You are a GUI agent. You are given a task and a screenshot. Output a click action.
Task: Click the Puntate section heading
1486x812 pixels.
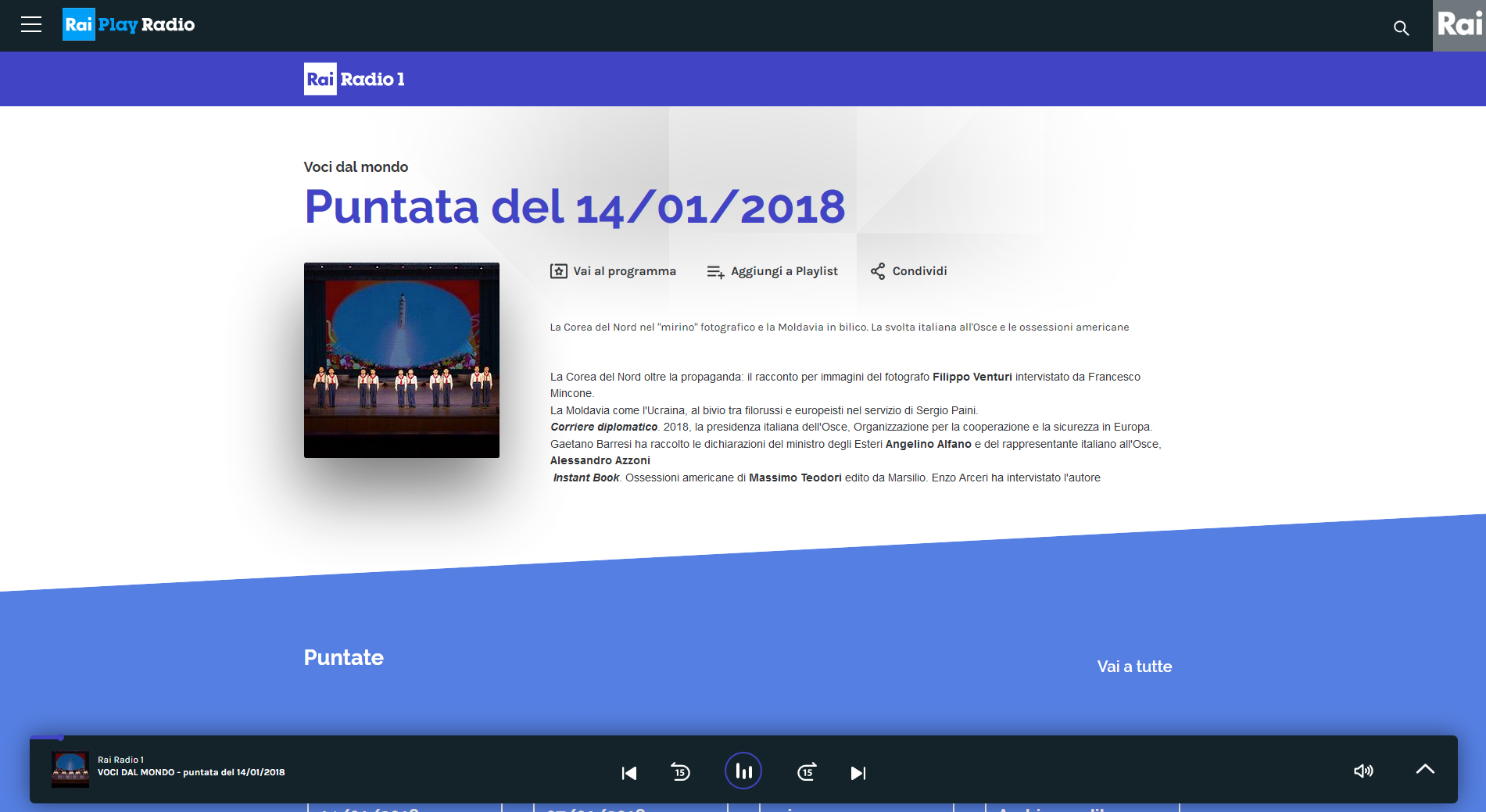pos(343,658)
